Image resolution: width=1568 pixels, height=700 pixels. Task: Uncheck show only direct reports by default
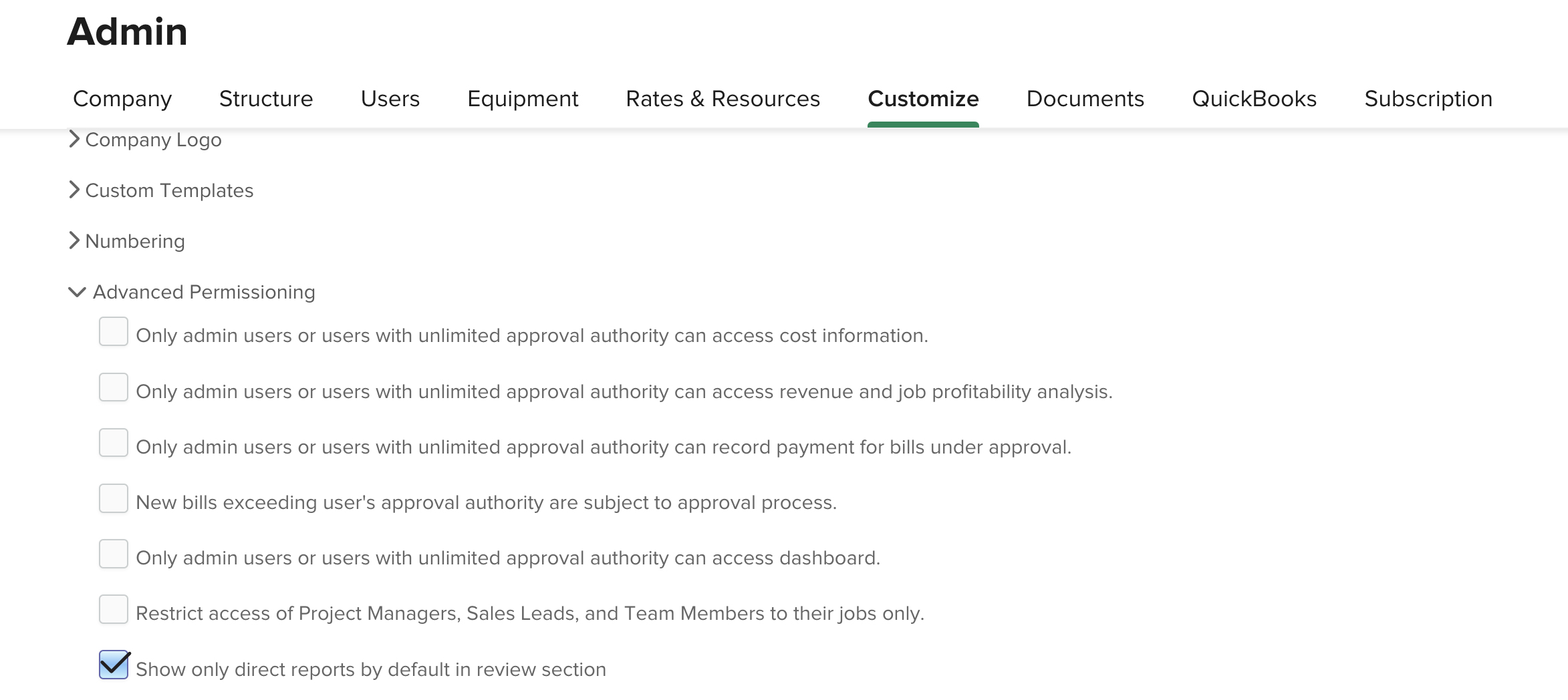coord(114,665)
